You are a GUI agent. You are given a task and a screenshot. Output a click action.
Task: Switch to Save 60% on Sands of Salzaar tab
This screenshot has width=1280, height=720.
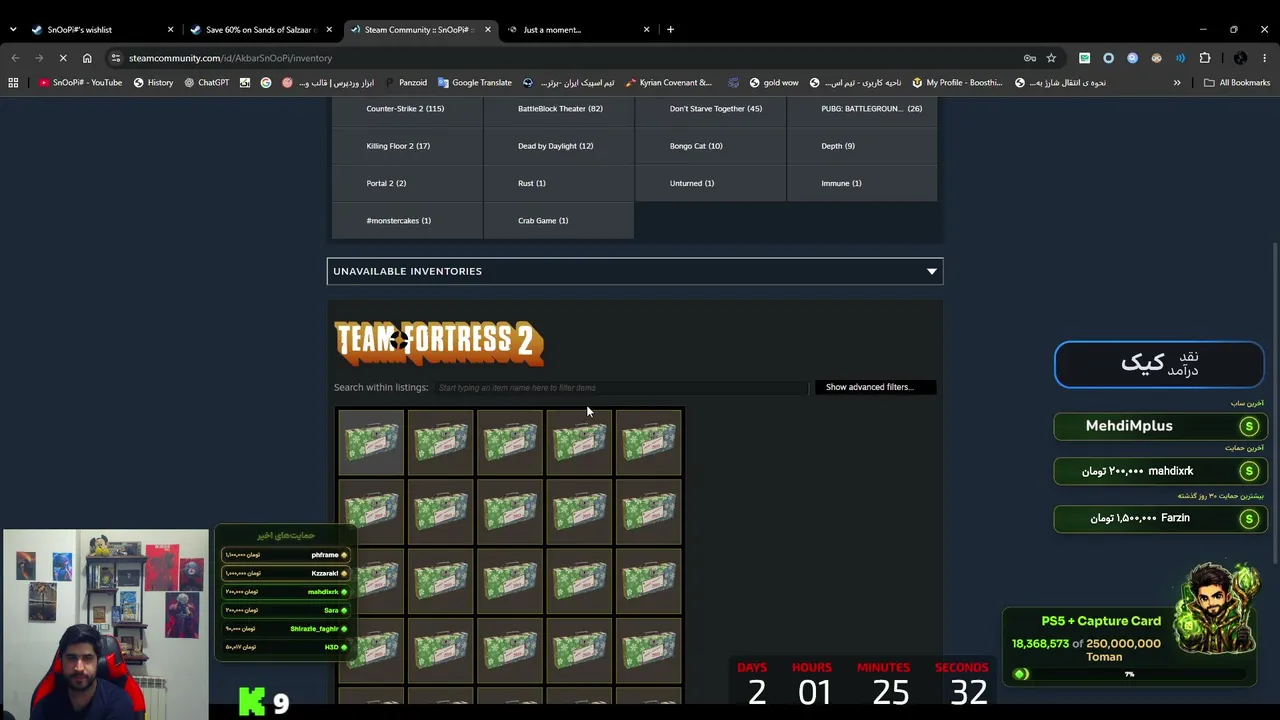[260, 30]
